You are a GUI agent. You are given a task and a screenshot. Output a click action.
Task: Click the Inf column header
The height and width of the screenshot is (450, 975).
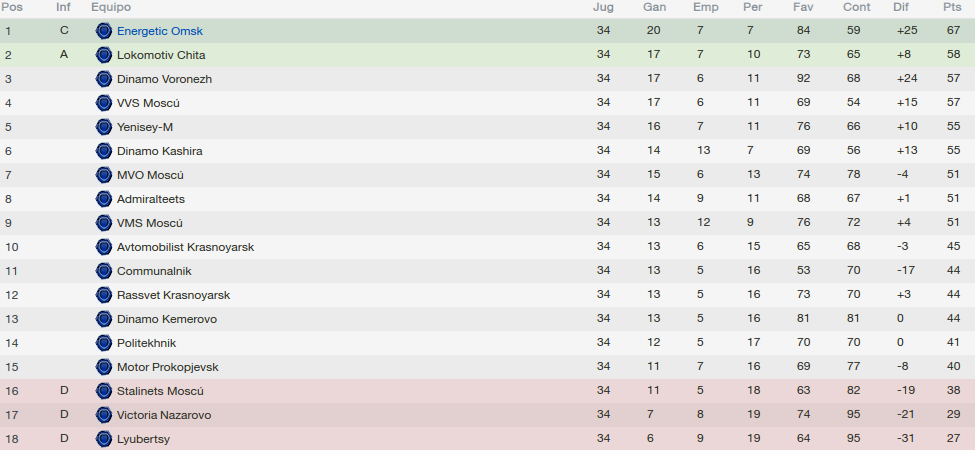click(63, 7)
